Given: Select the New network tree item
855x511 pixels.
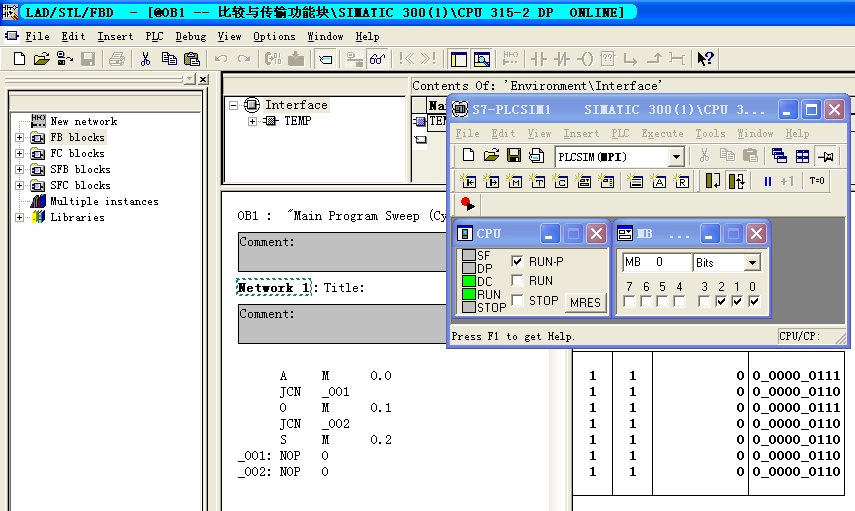Looking at the screenshot, I should pos(83,121).
